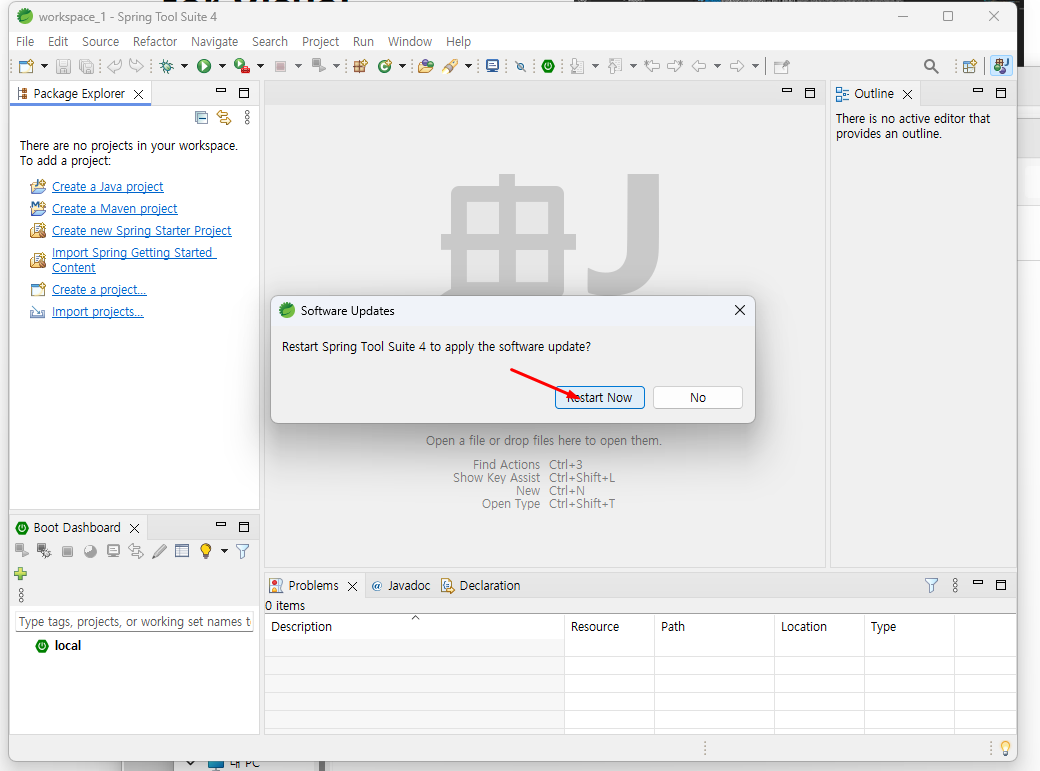The width and height of the screenshot is (1040, 771).
Task: Click the Boot Dashboard funnel filter icon
Action: click(x=243, y=551)
